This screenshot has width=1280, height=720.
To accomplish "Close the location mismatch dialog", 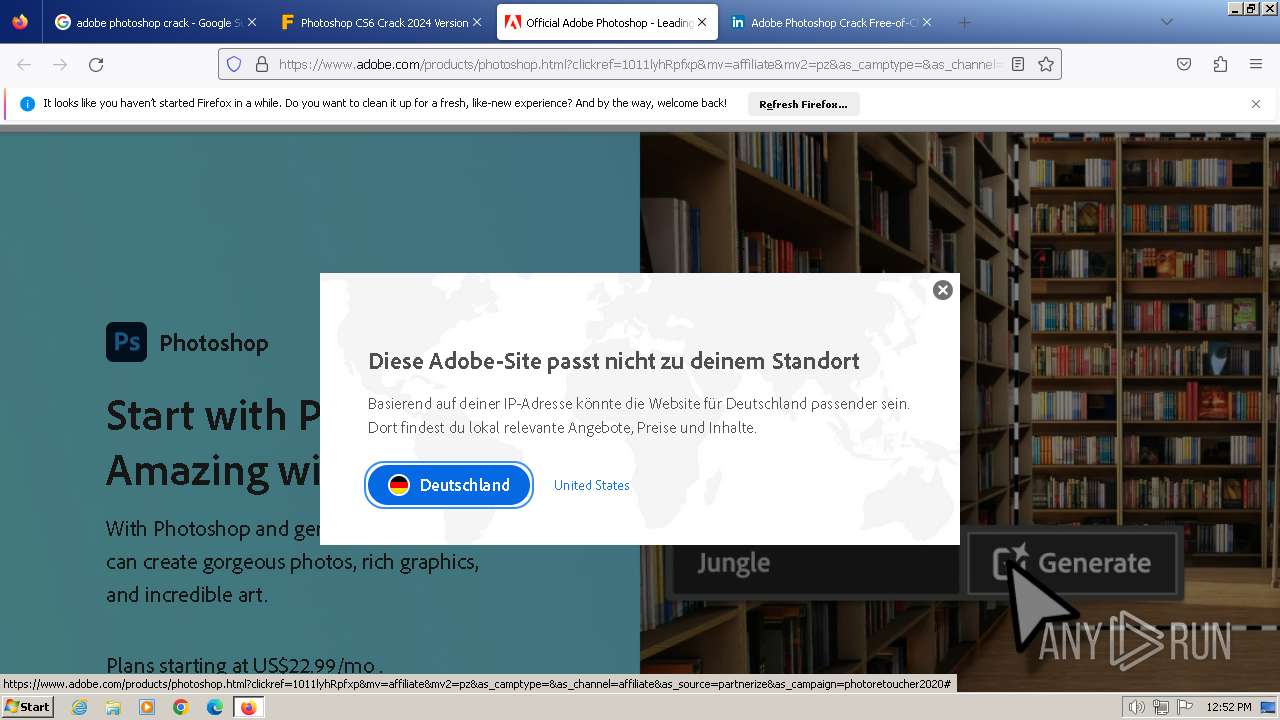I will (942, 290).
